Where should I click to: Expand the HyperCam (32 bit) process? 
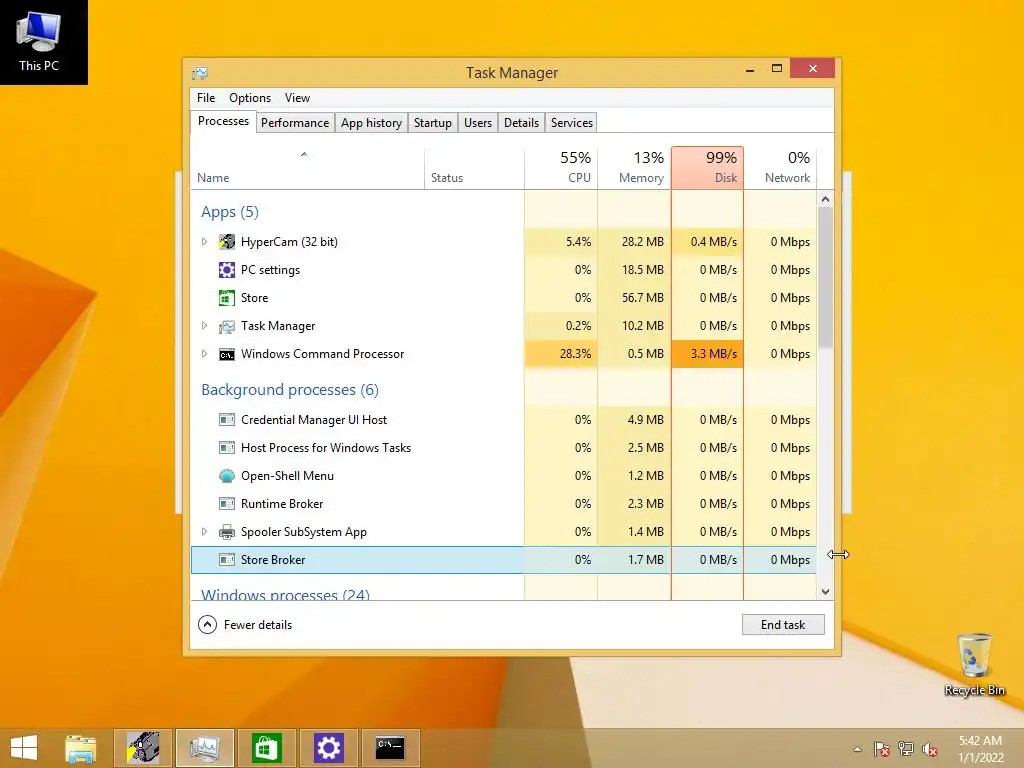pyautogui.click(x=204, y=242)
